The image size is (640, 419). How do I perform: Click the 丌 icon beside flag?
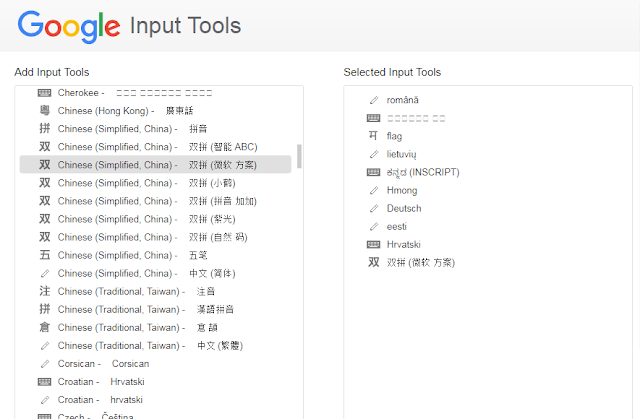(x=373, y=135)
